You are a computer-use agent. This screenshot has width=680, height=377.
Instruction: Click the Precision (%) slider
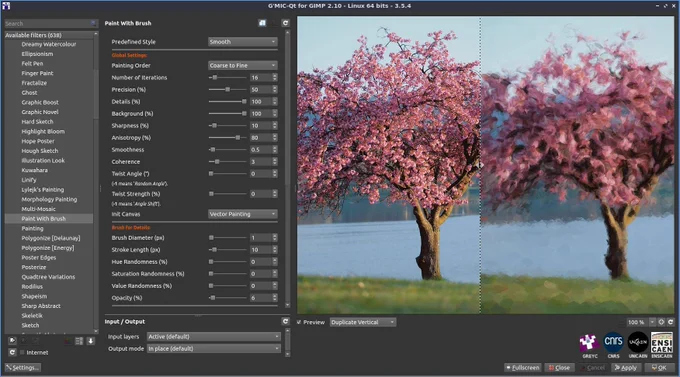click(228, 89)
